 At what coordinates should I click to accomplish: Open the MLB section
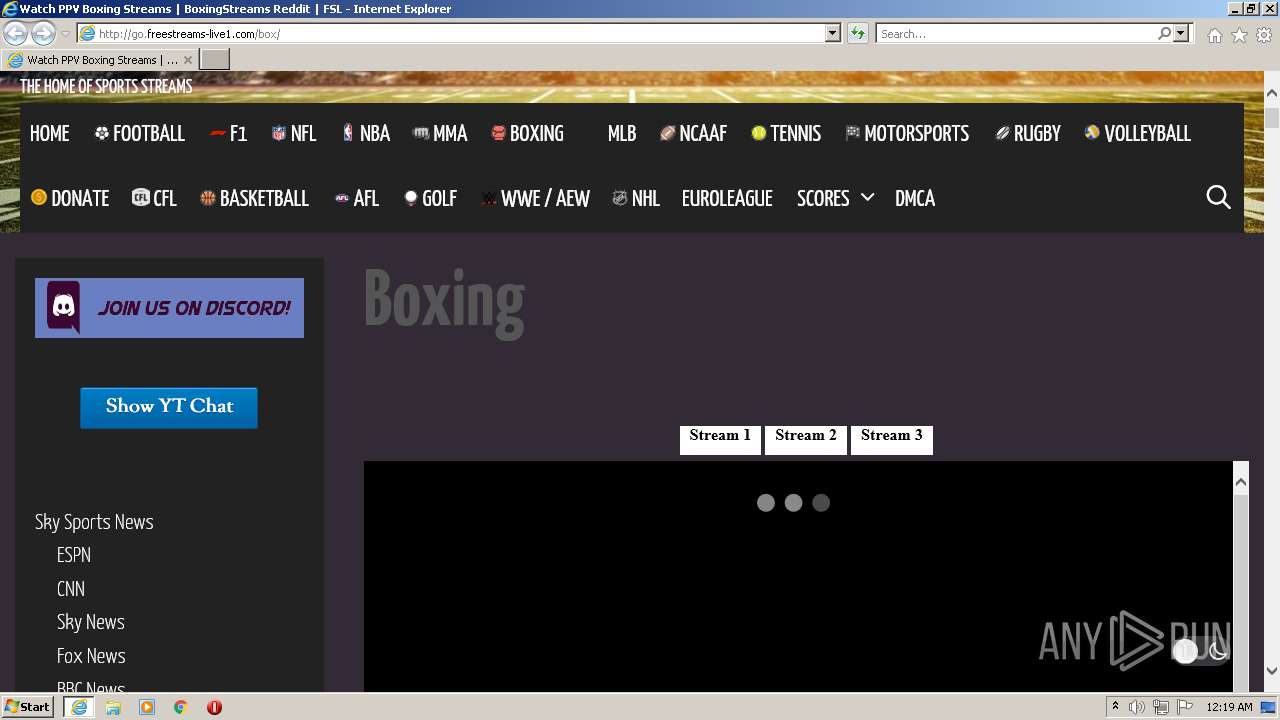[622, 133]
